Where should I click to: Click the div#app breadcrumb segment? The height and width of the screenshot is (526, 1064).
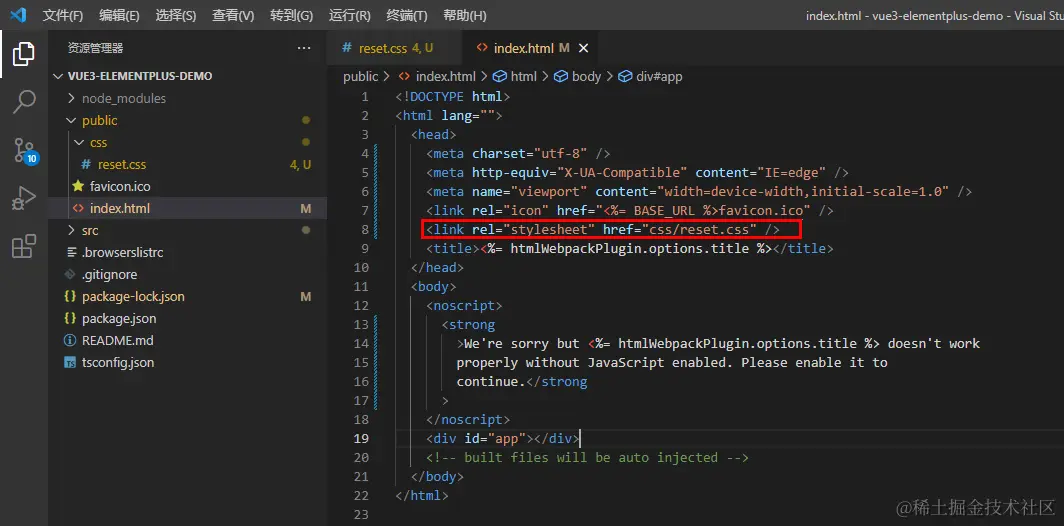(650, 77)
